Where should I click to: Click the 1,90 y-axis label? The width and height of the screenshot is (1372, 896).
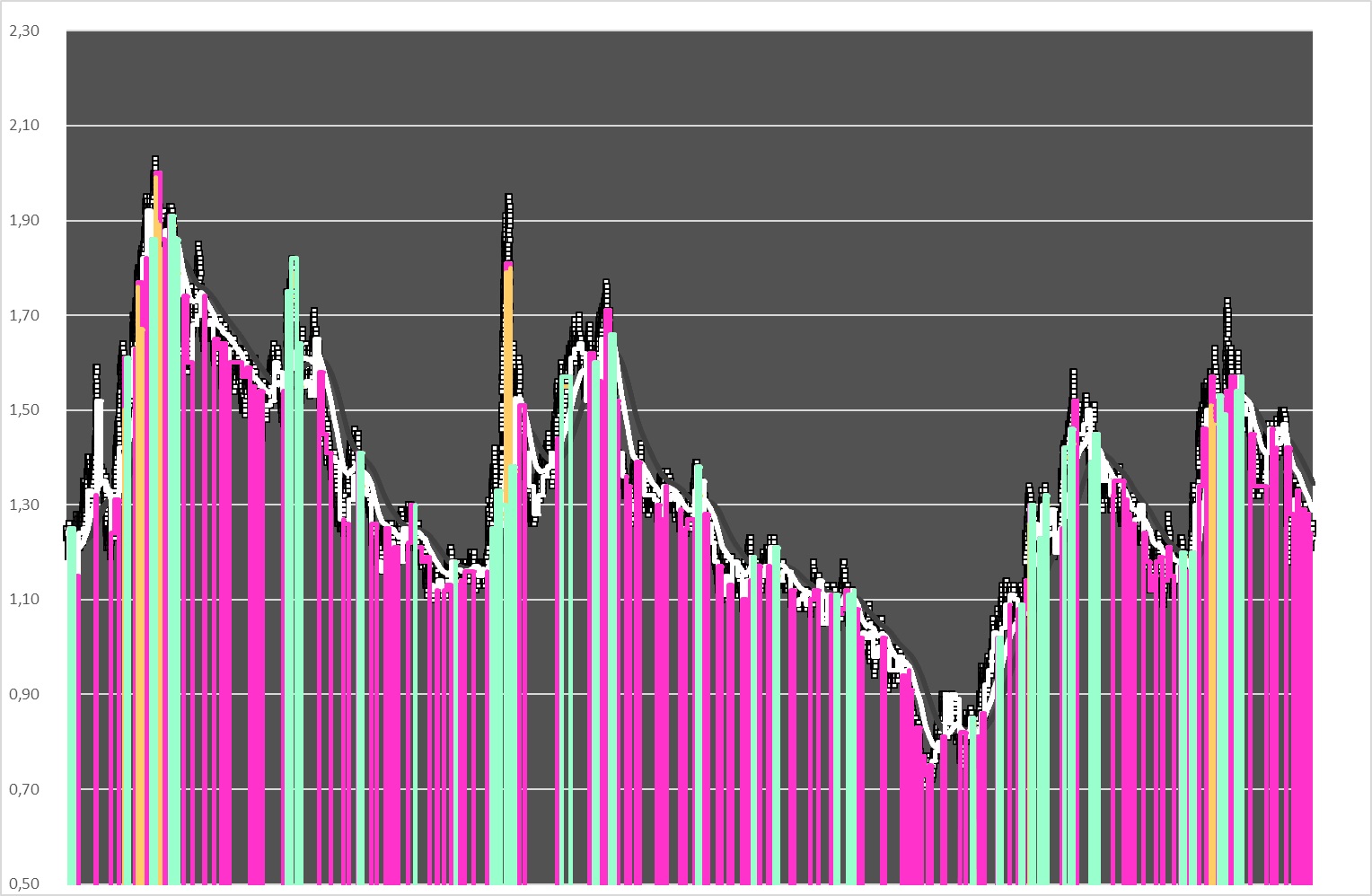coord(24,221)
